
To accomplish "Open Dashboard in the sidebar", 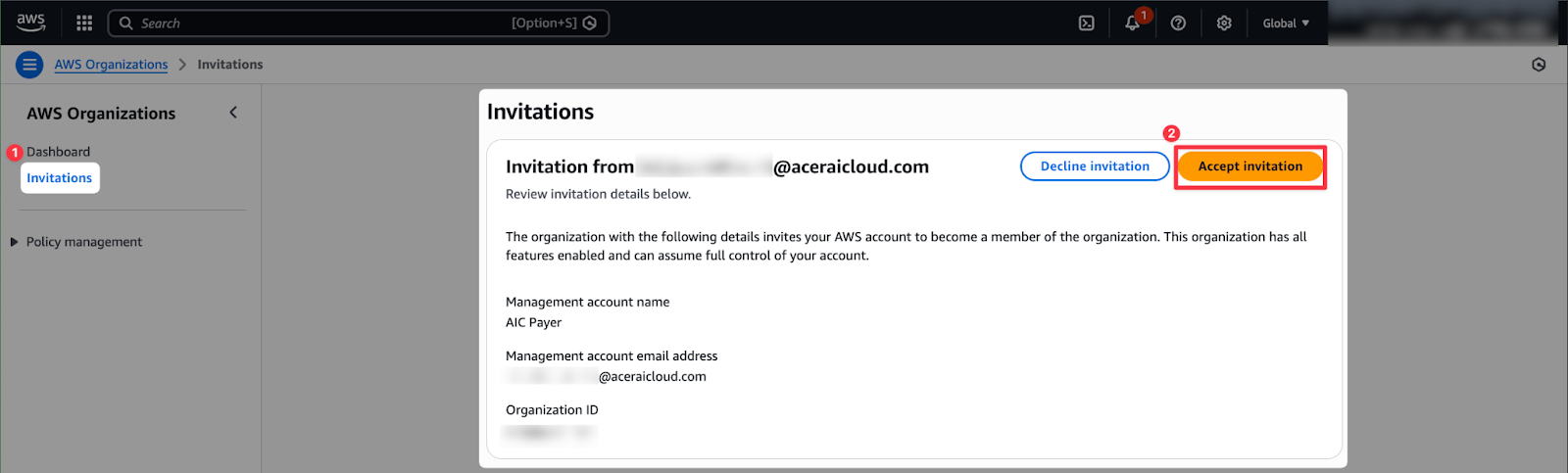I will pyautogui.click(x=58, y=152).
